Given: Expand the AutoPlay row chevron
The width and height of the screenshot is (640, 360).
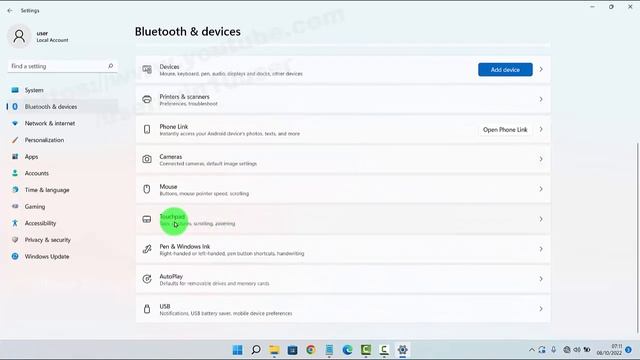Looking at the screenshot, I should (x=541, y=279).
